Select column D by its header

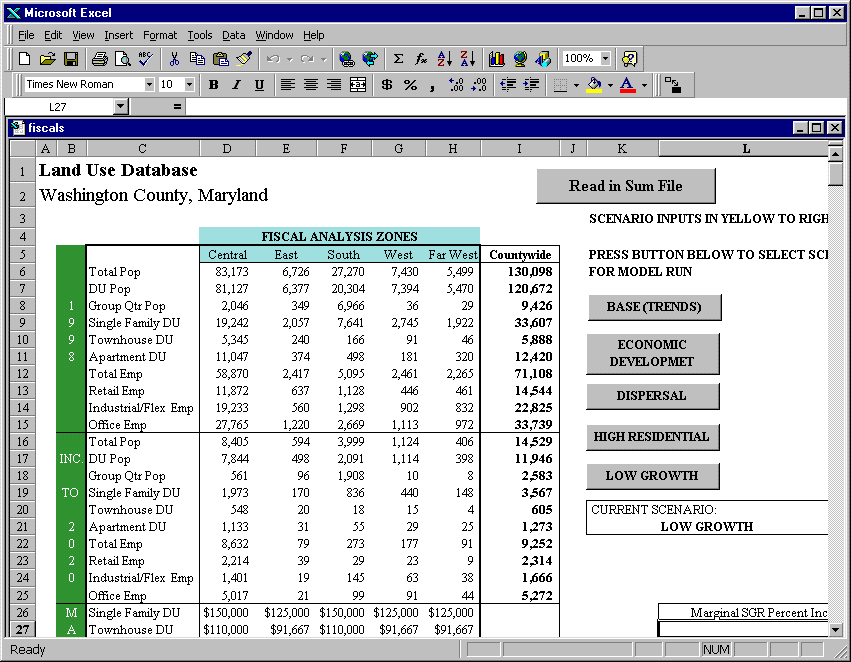pos(227,149)
